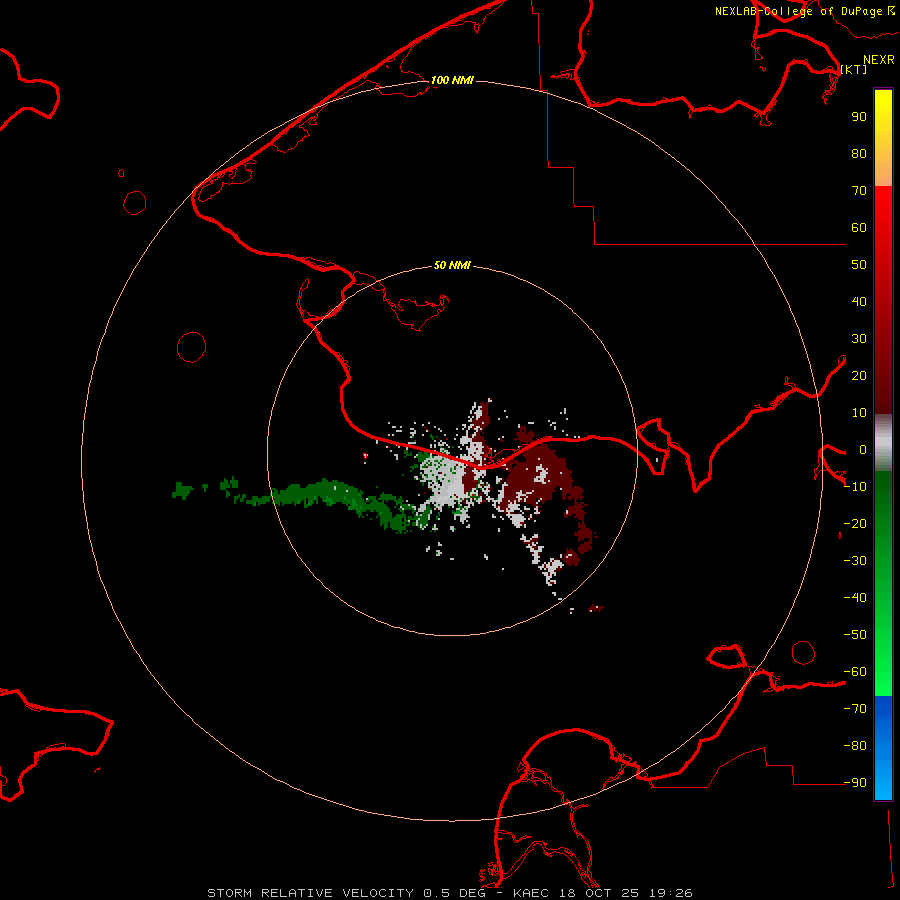Viewport: 900px width, 900px height.
Task: Click the -70 value on velocity scale
Action: coord(855,709)
